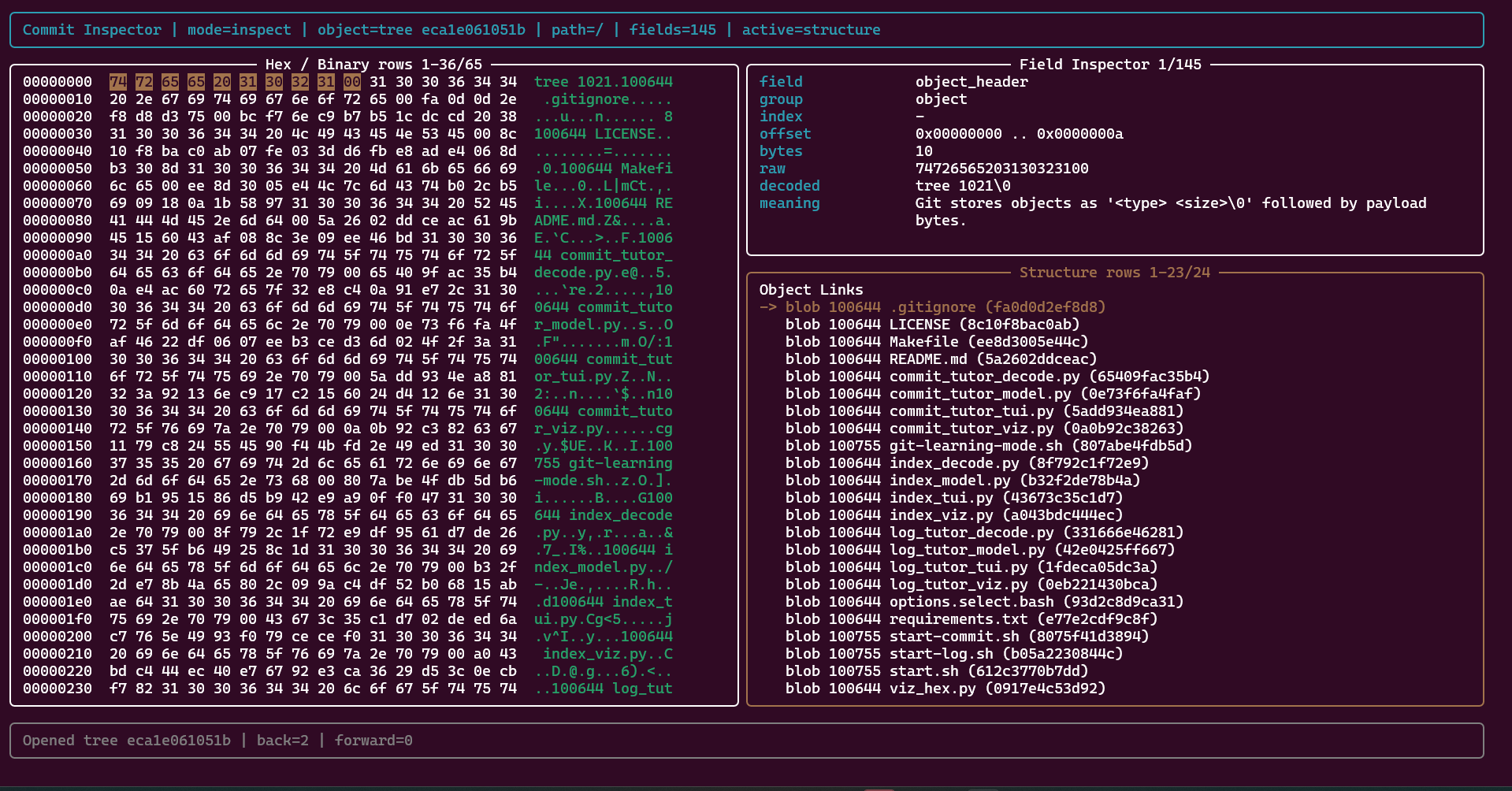Screen dimensions: 1512x791
Task: Click the fields=145 header segment
Action: pos(673,30)
